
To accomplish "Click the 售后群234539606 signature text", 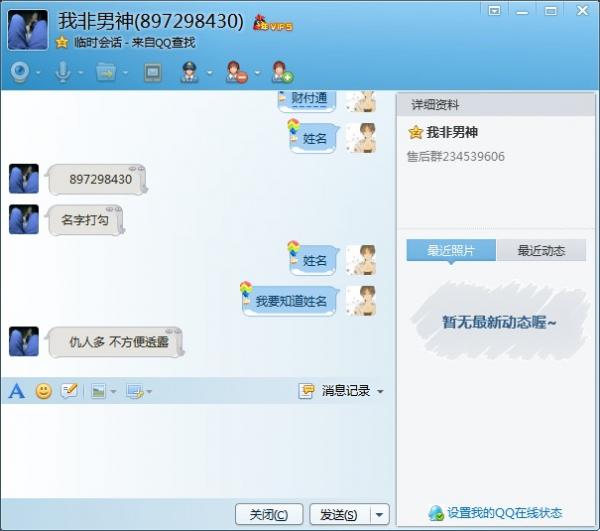I will (x=455, y=156).
